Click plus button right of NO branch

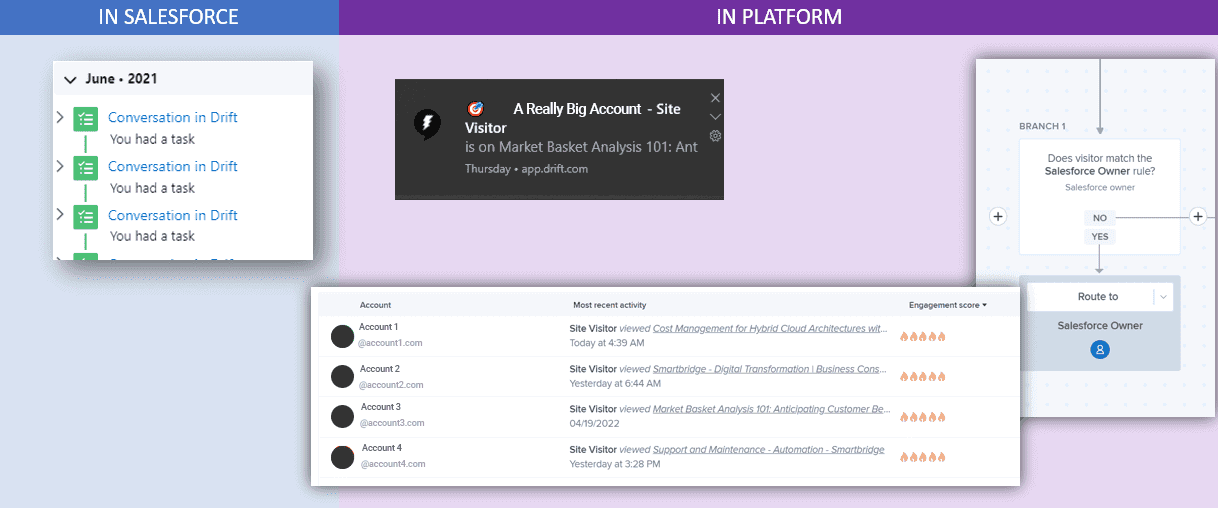pyautogui.click(x=1198, y=216)
